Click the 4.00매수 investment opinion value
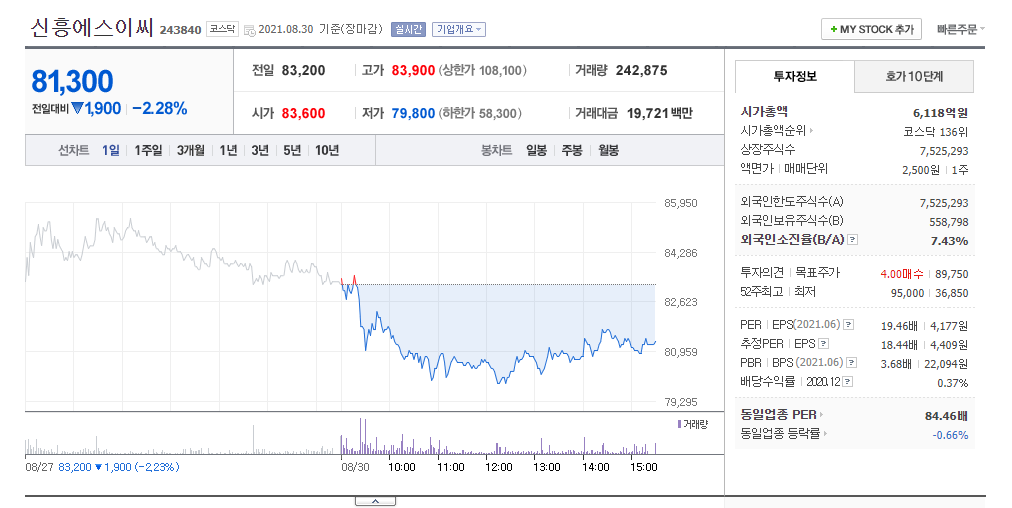 [x=902, y=274]
